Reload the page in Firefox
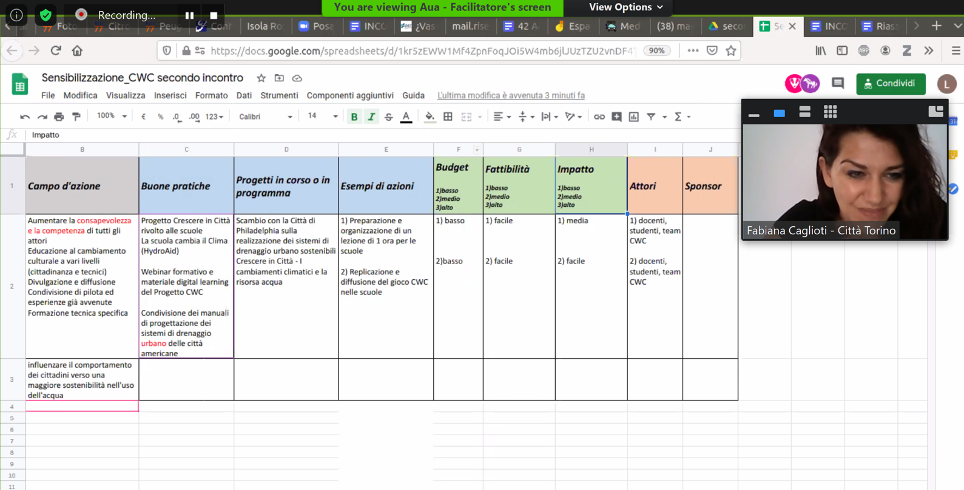The width and height of the screenshot is (964, 490). 56,50
